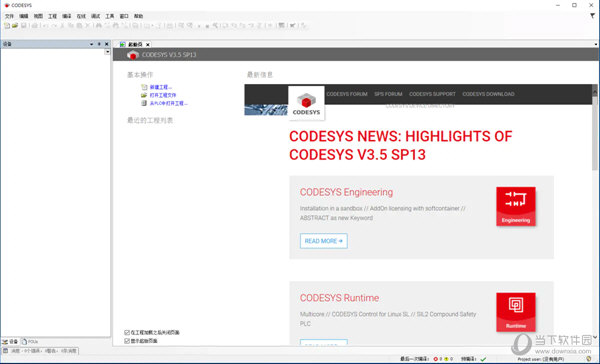Viewport: 600px width, 364px height.
Task: Open the 编译 menu
Action: (67, 16)
